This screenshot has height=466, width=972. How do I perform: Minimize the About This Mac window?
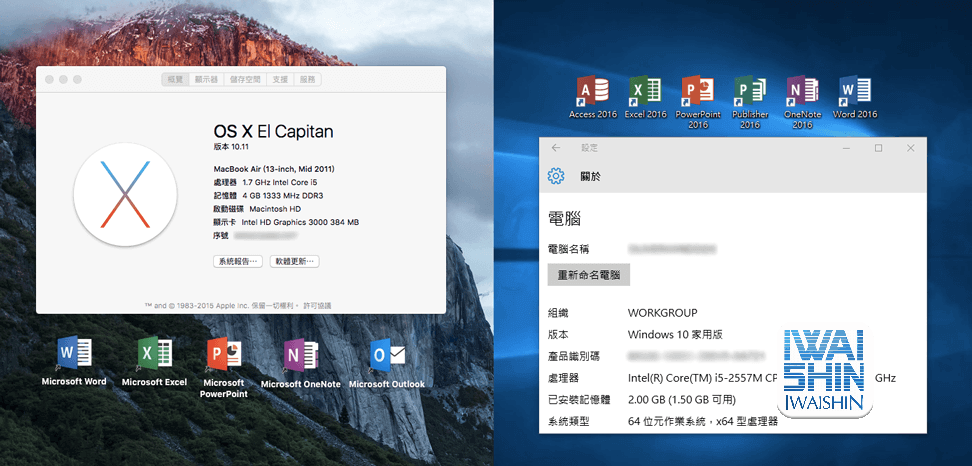point(64,79)
